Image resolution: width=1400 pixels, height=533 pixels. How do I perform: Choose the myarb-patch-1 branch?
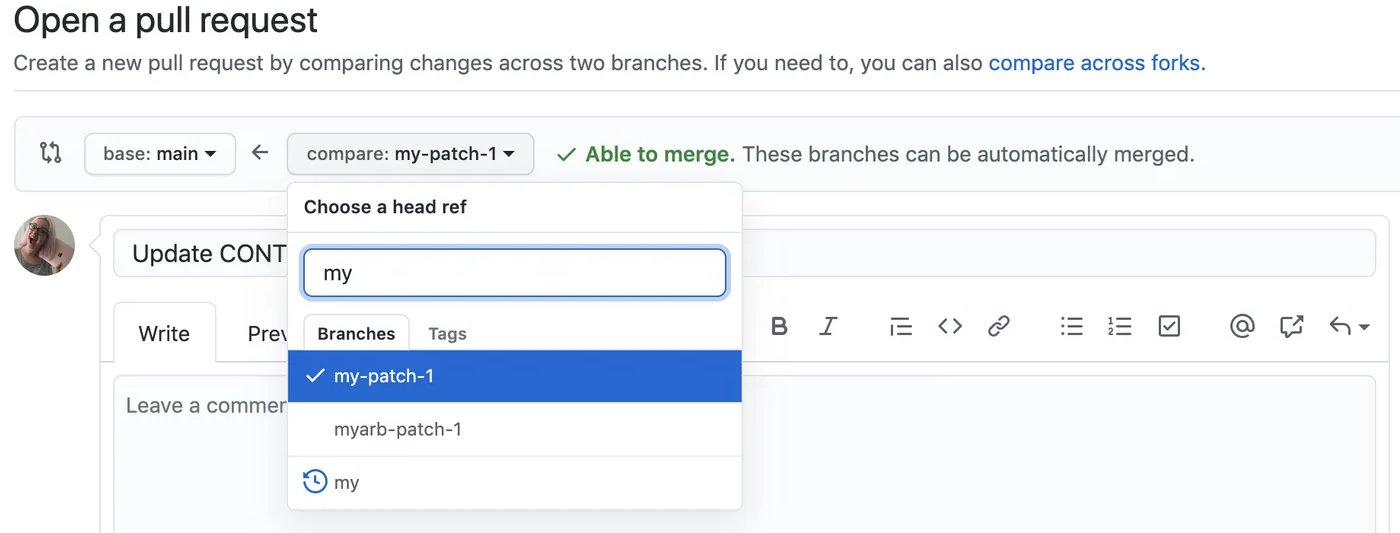point(398,429)
